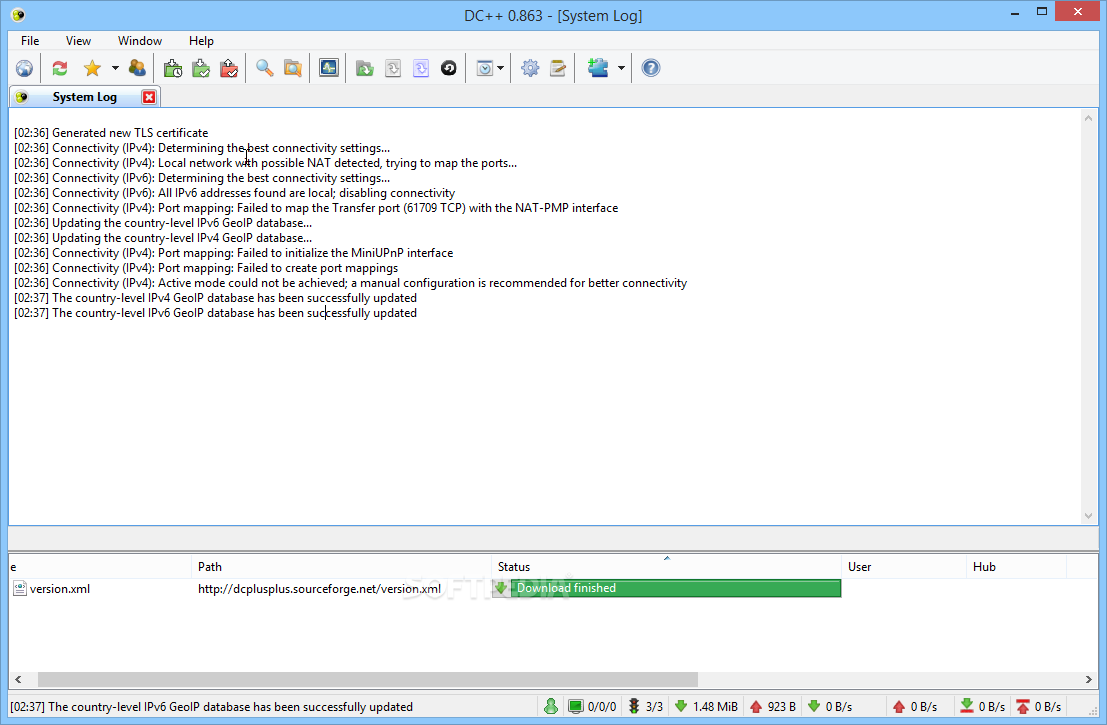Image resolution: width=1107 pixels, height=725 pixels.
Task: Click the 'Active mode could not be achieved' line
Action: (350, 283)
